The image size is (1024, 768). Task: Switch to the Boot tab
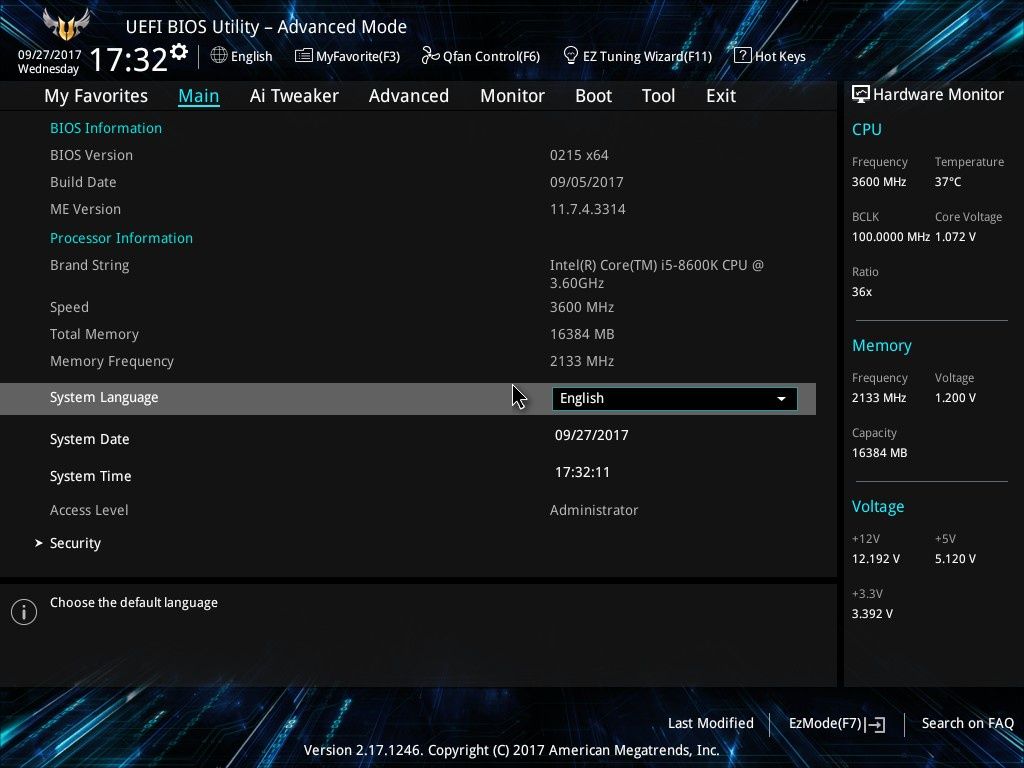pos(593,96)
